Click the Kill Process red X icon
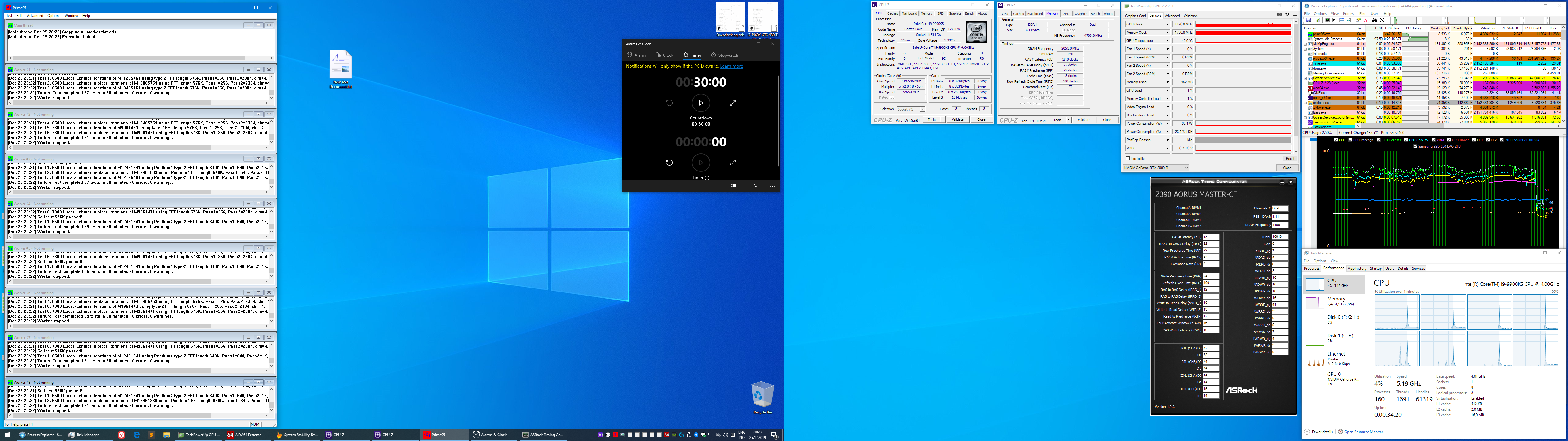 coord(1366,20)
